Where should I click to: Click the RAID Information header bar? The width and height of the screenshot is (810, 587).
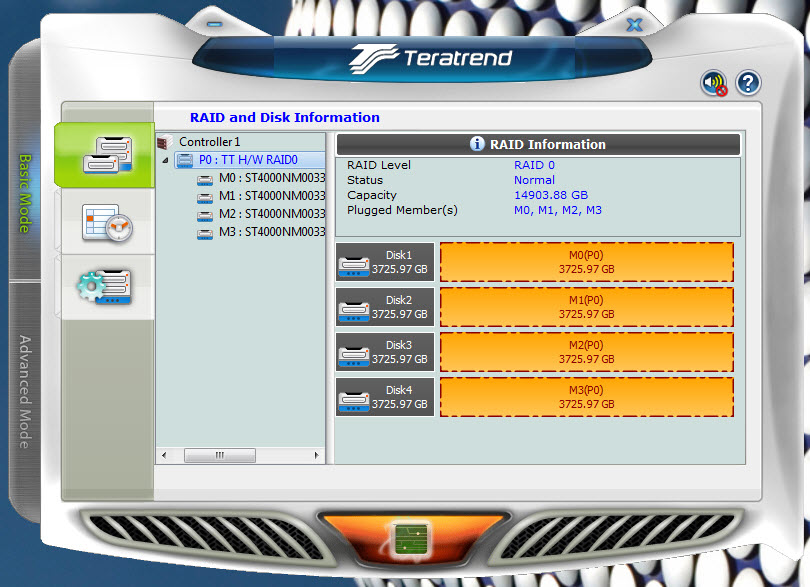pyautogui.click(x=538, y=144)
